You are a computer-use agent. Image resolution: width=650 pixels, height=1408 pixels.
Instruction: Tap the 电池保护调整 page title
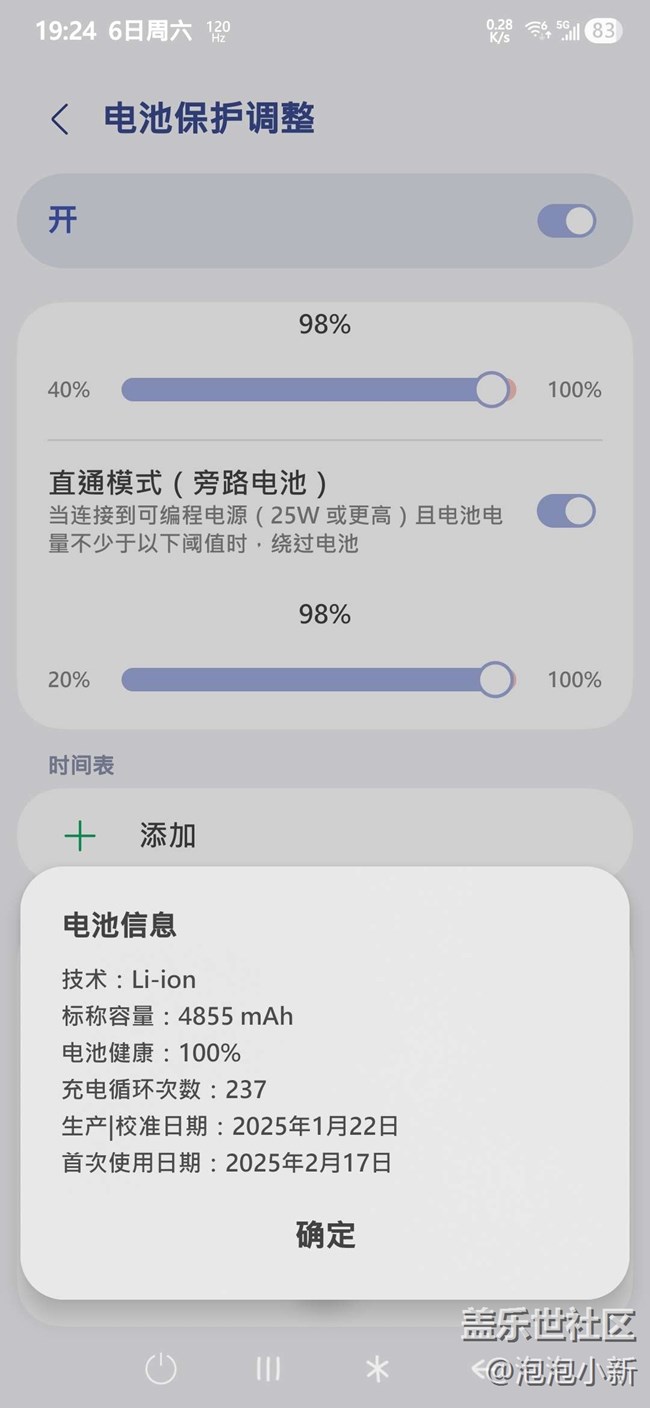[210, 119]
